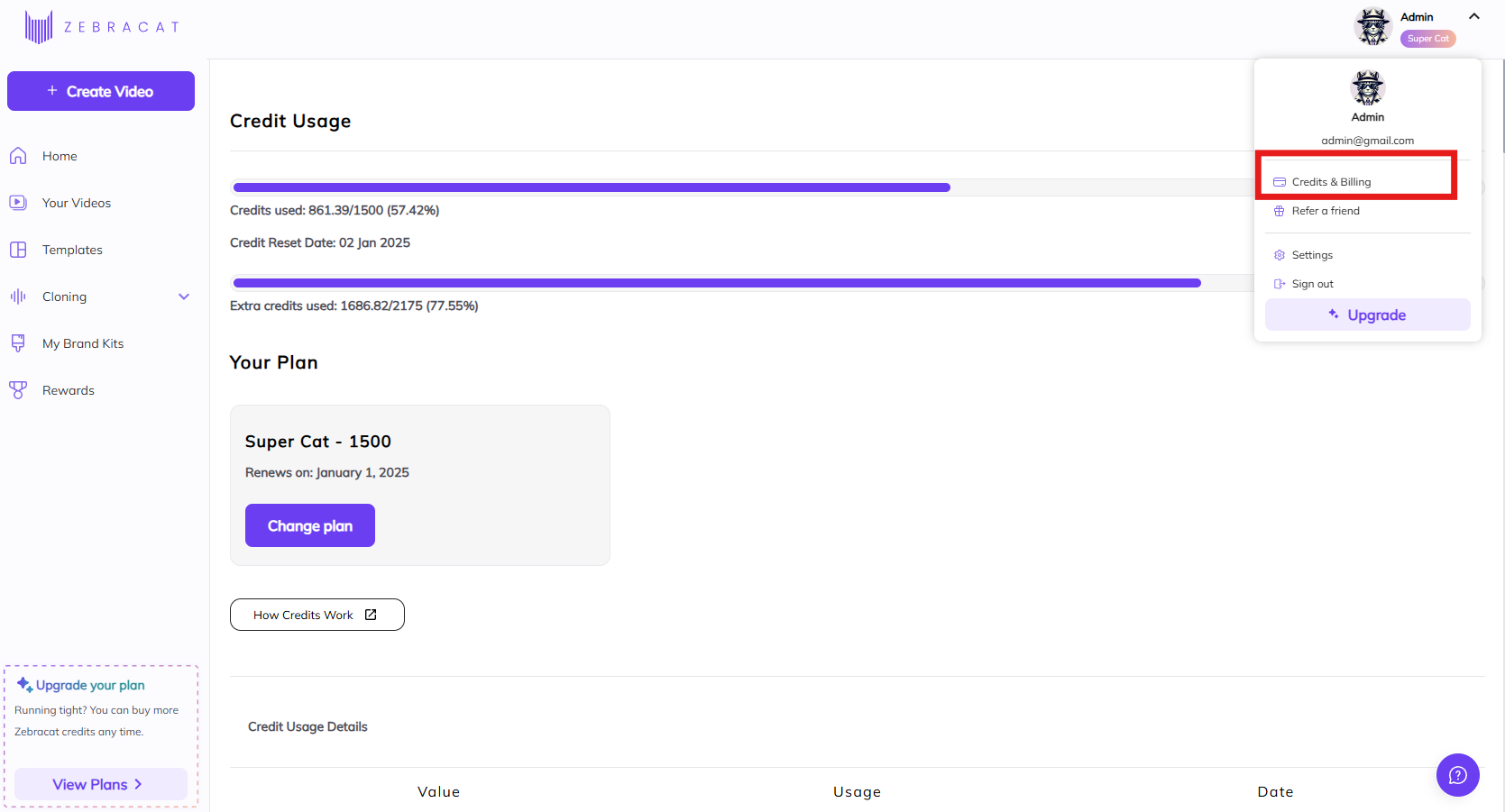Click the large Admin avatar in dropdown
This screenshot has height=812, width=1505.
[1368, 88]
